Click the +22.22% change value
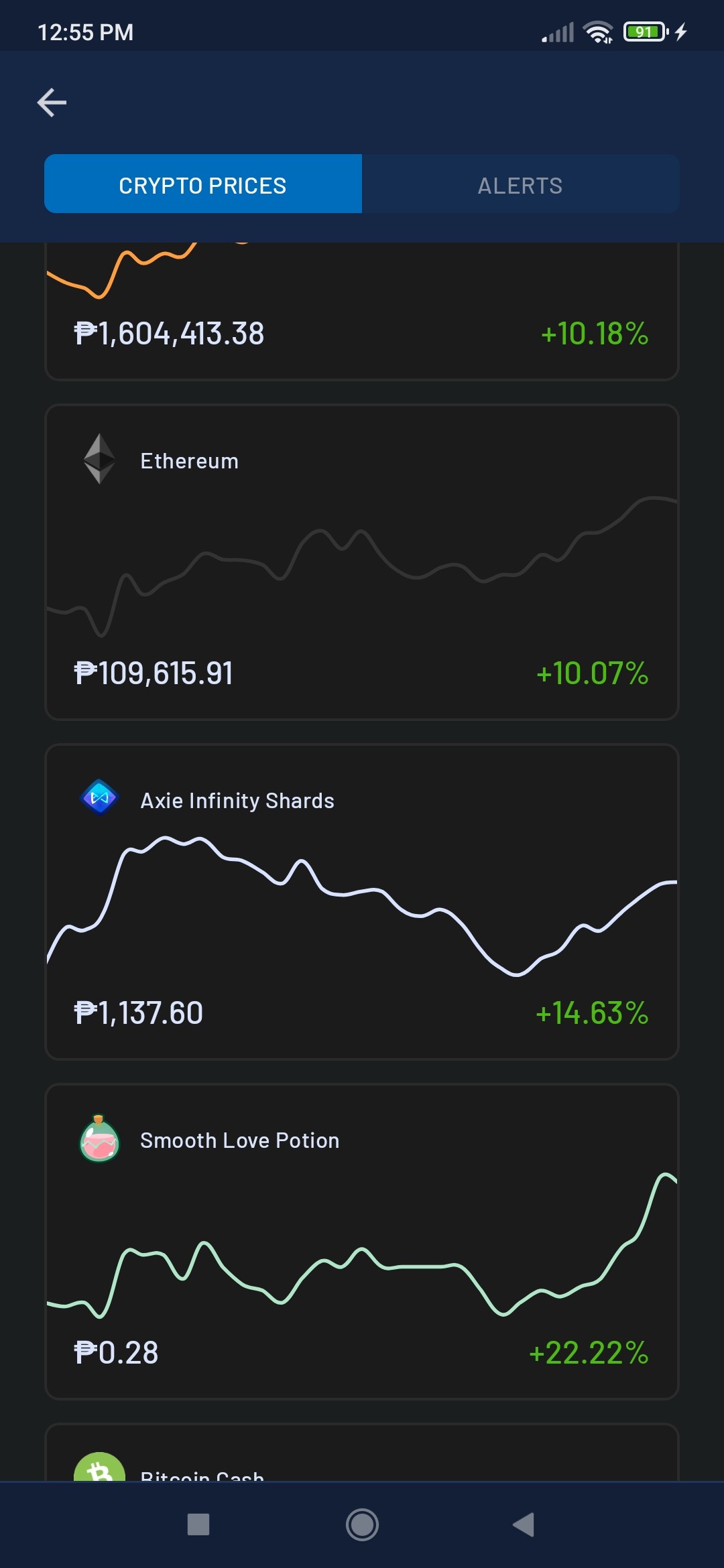The width and height of the screenshot is (724, 1568). point(589,1353)
